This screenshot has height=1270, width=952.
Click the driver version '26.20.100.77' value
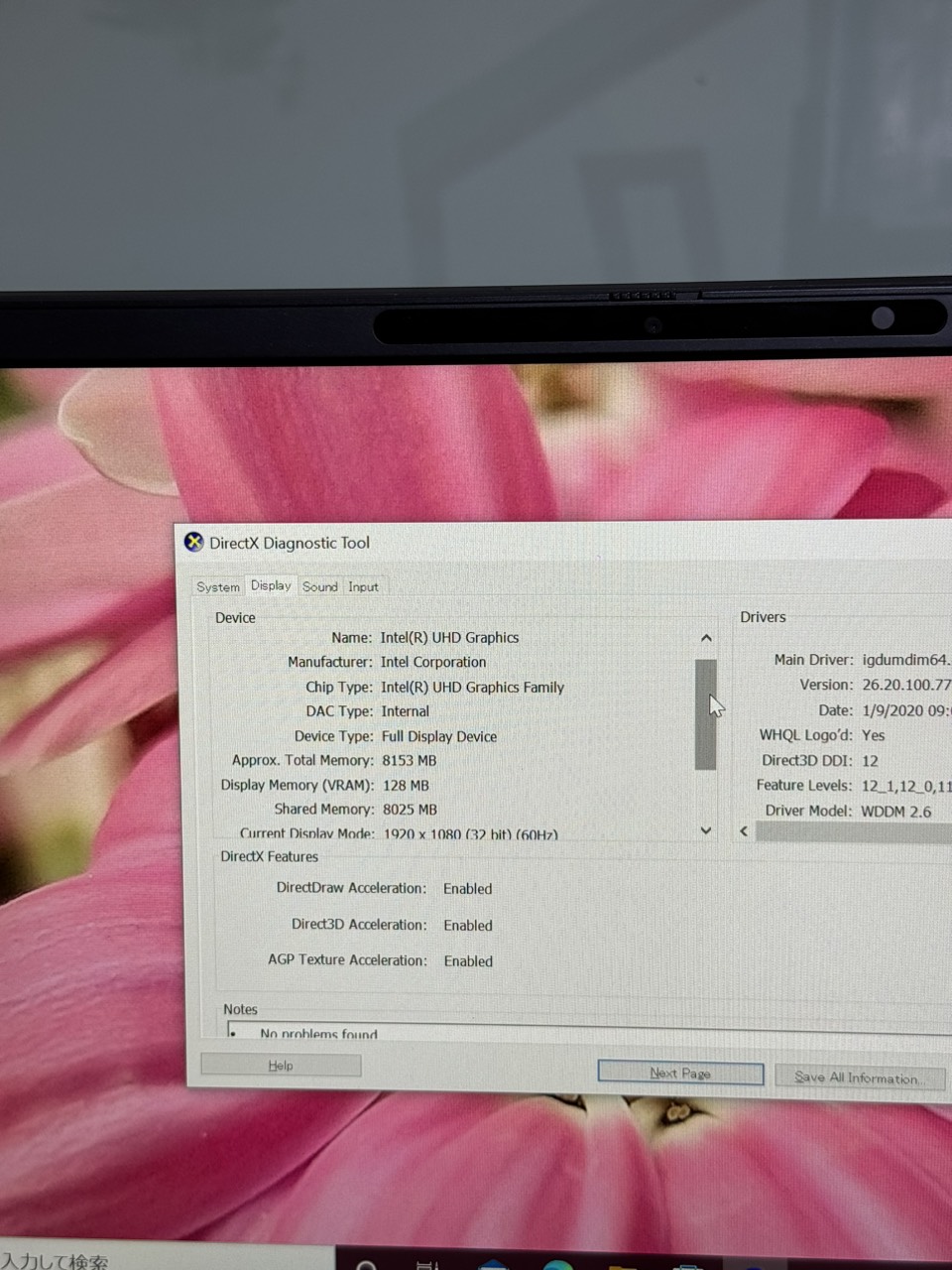click(x=906, y=685)
